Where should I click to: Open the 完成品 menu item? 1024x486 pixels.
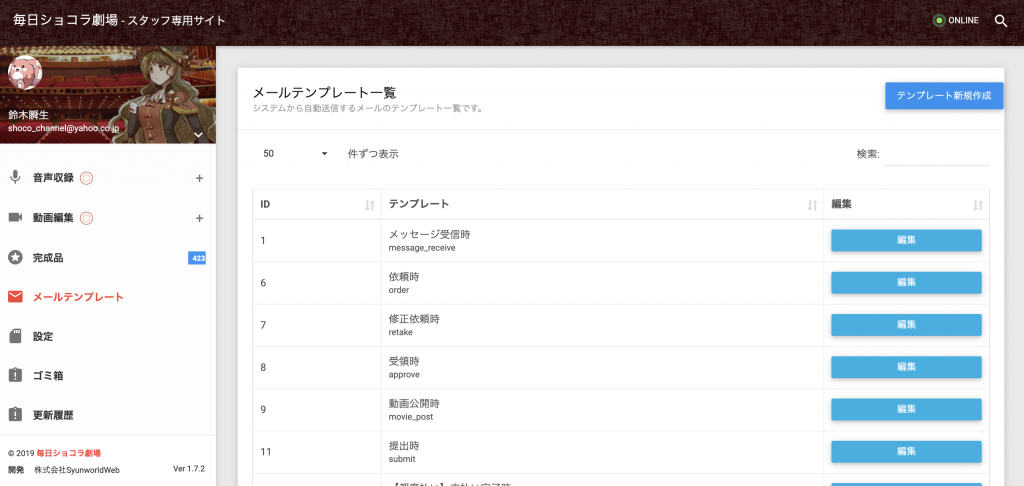(x=48, y=258)
